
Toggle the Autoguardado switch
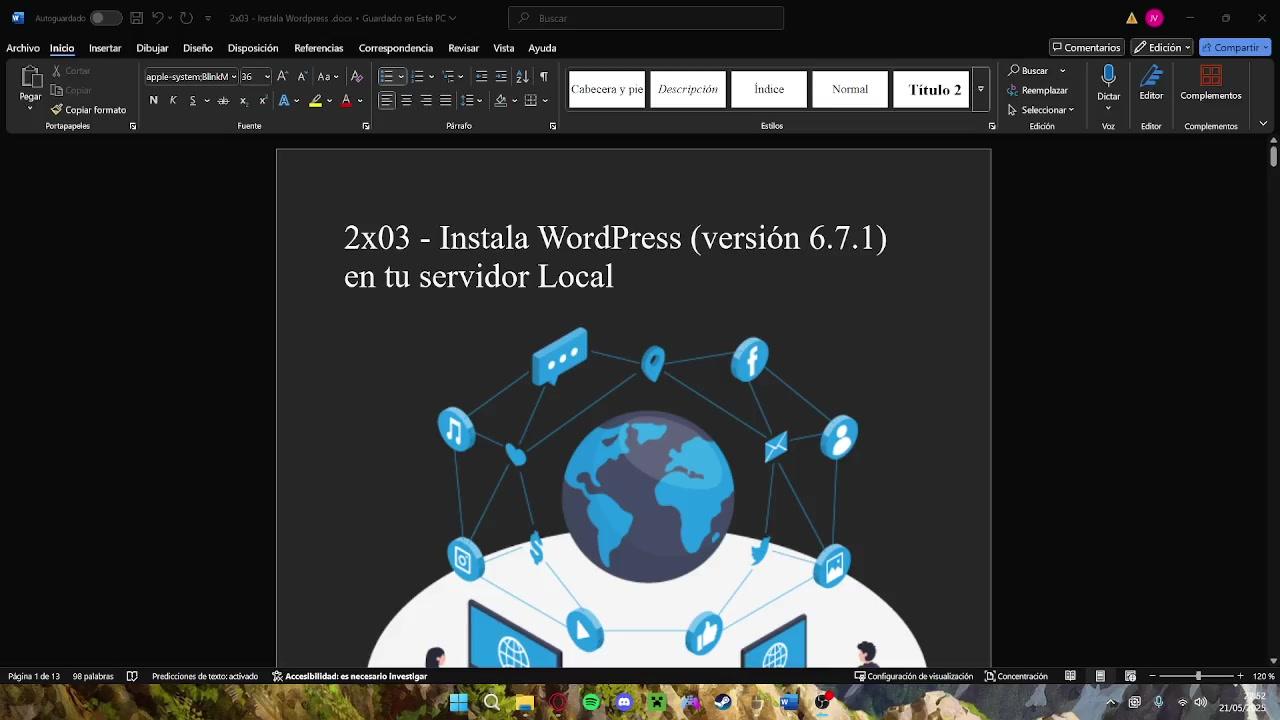click(105, 18)
